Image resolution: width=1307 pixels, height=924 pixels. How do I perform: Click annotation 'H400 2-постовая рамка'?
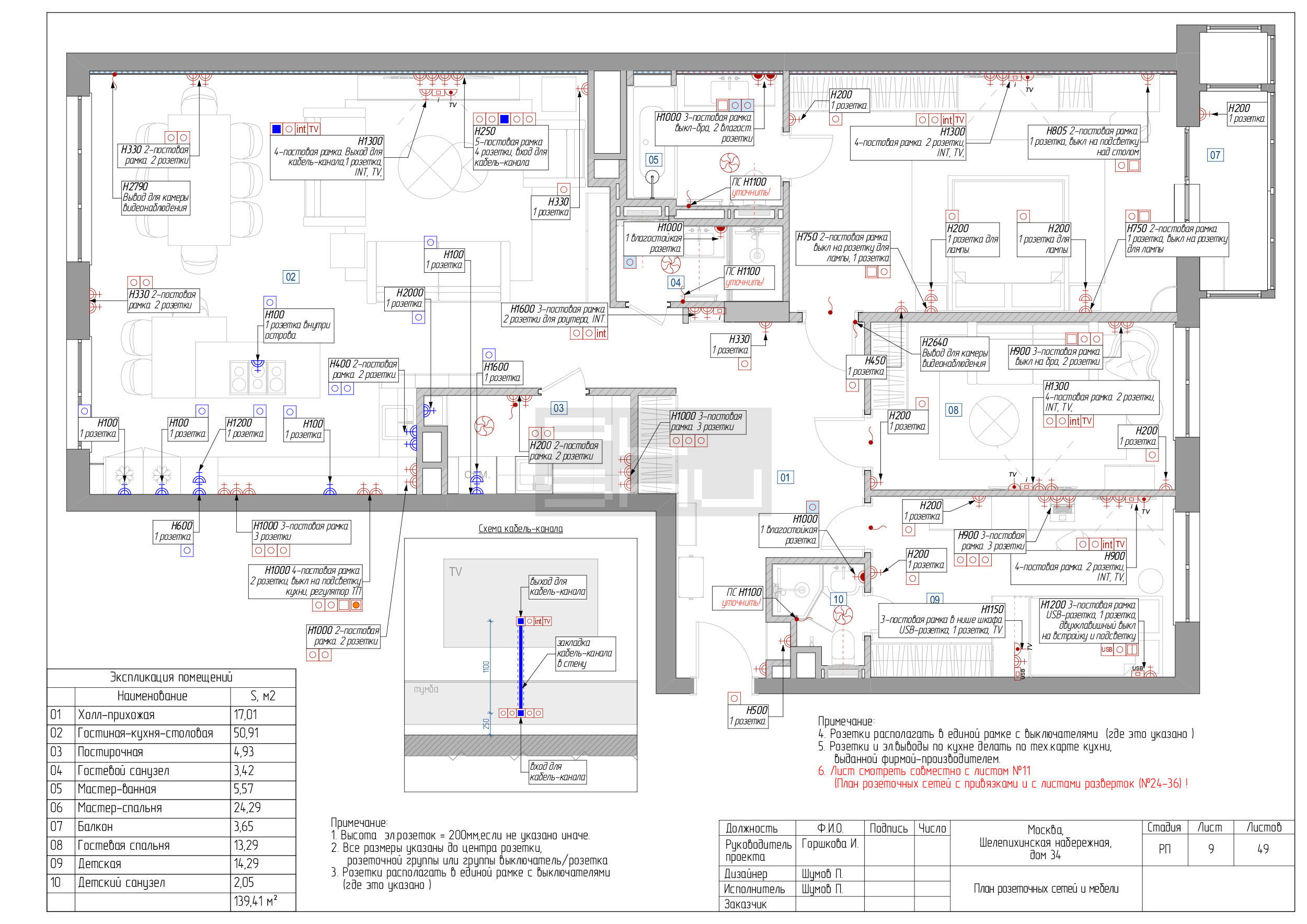coord(364,370)
